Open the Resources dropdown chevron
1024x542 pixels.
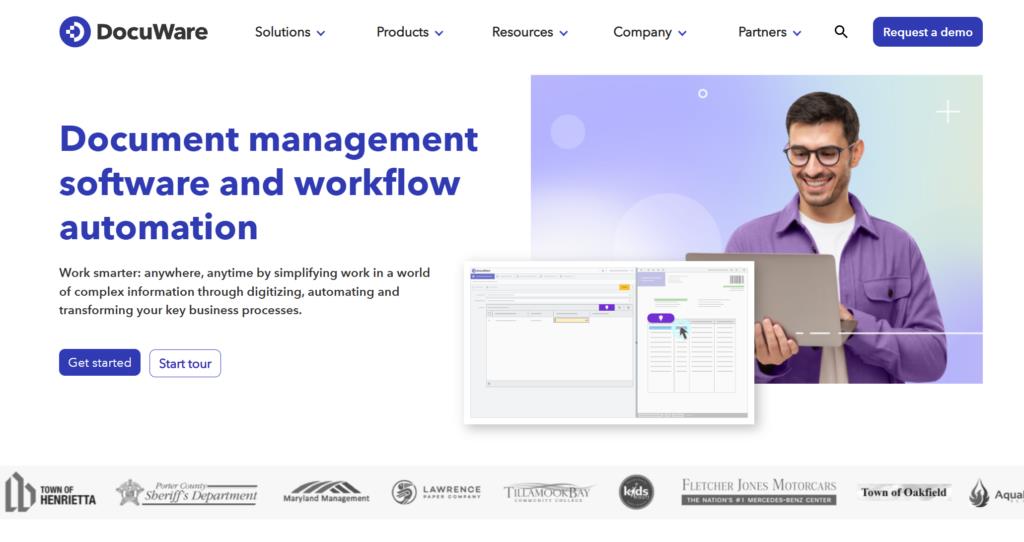pos(564,33)
